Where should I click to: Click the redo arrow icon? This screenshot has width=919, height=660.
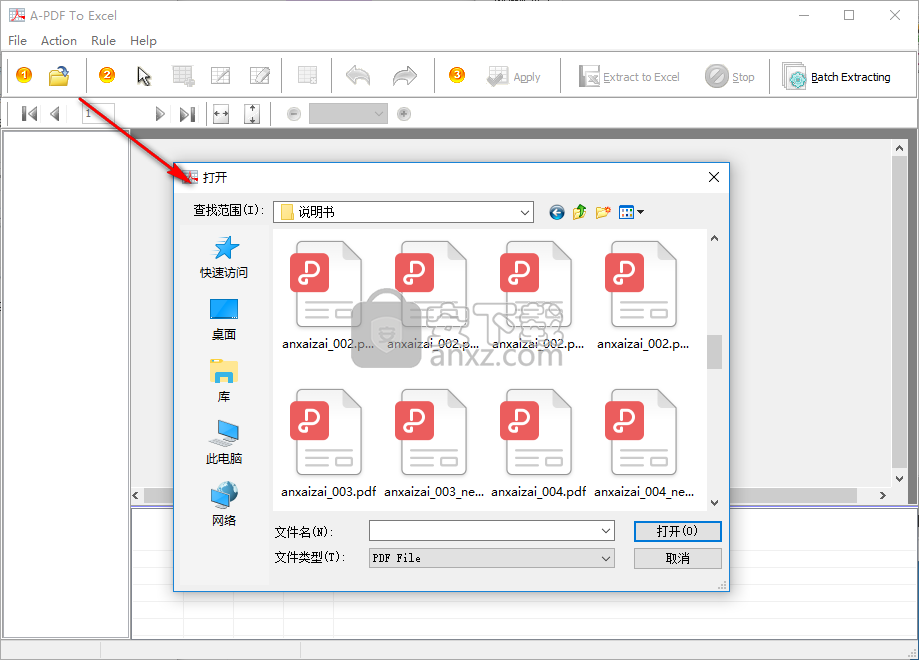pos(404,76)
